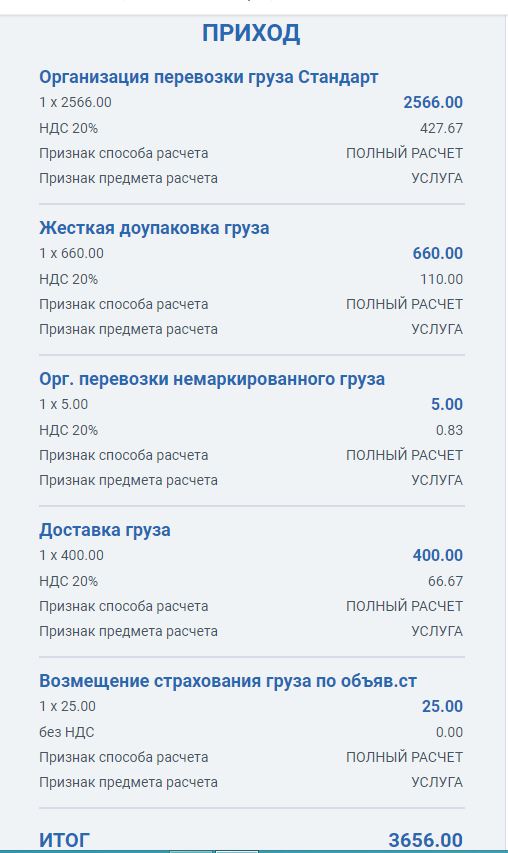Click the 400.00 bold amount
This screenshot has width=508, height=853.
tap(437, 555)
